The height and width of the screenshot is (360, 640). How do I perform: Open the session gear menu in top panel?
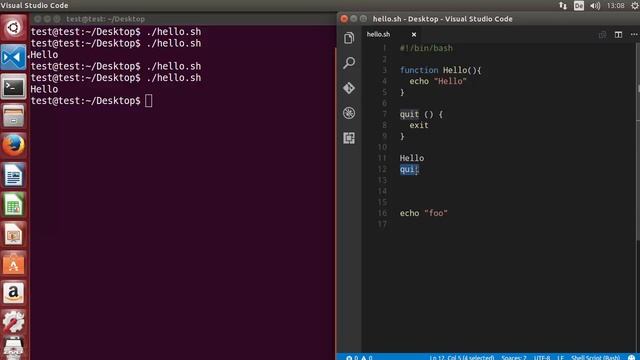tap(635, 5)
